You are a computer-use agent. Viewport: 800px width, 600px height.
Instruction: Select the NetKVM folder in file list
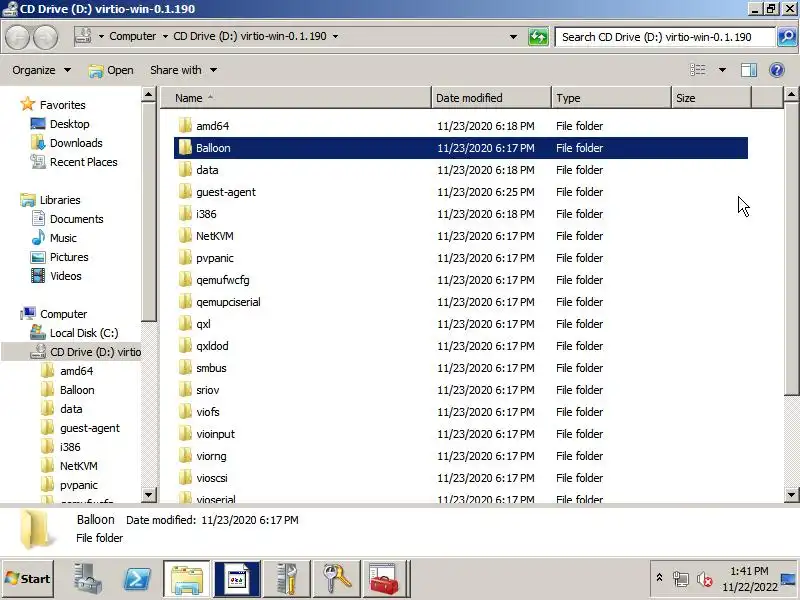(461, 236)
